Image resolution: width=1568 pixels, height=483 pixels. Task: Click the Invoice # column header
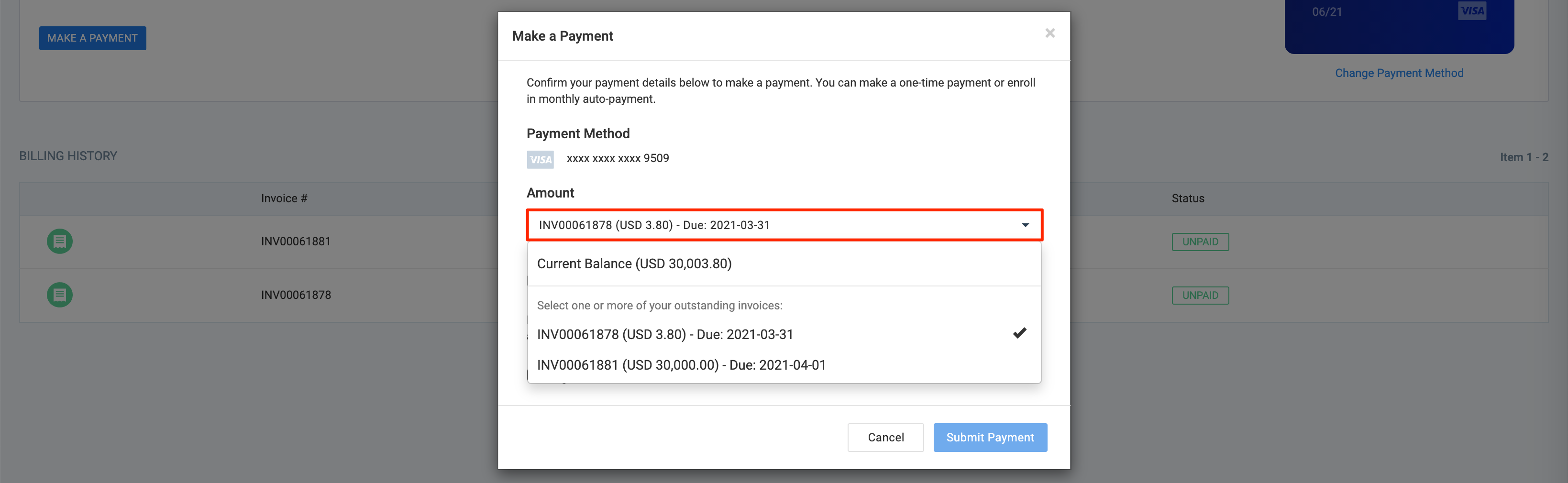pyautogui.click(x=284, y=198)
